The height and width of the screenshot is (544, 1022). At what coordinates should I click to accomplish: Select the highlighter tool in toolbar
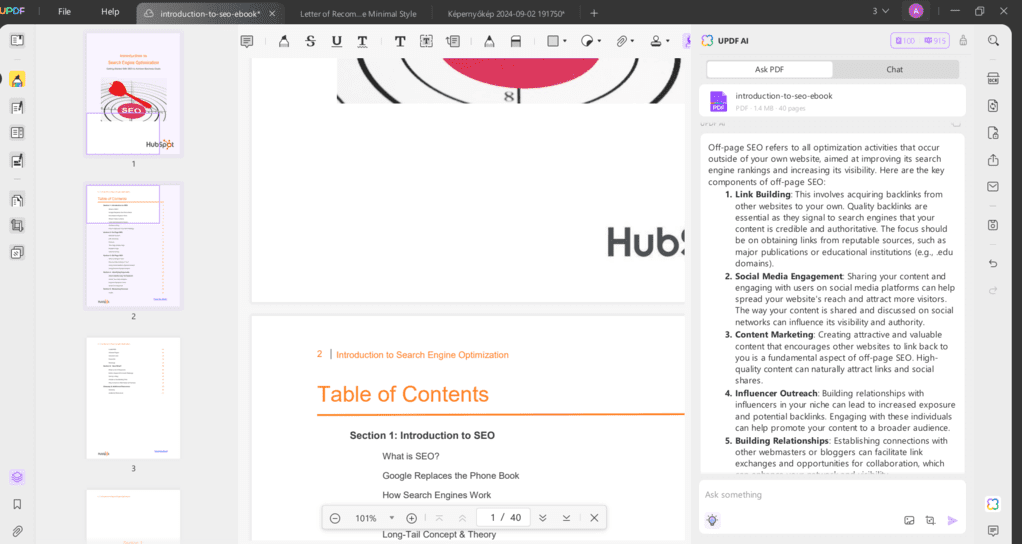coord(284,41)
